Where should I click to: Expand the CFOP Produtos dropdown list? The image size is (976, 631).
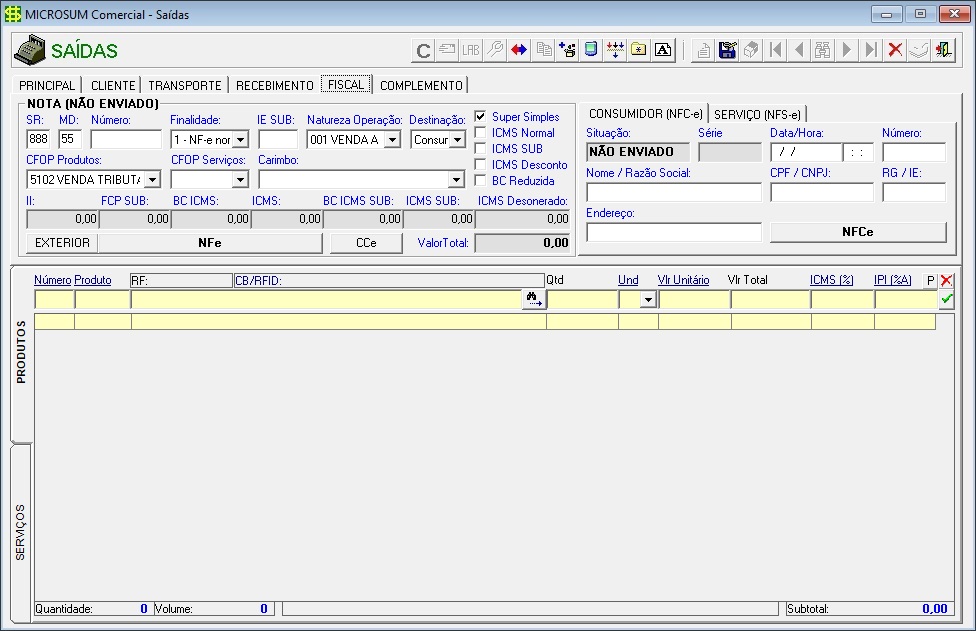pos(152,180)
